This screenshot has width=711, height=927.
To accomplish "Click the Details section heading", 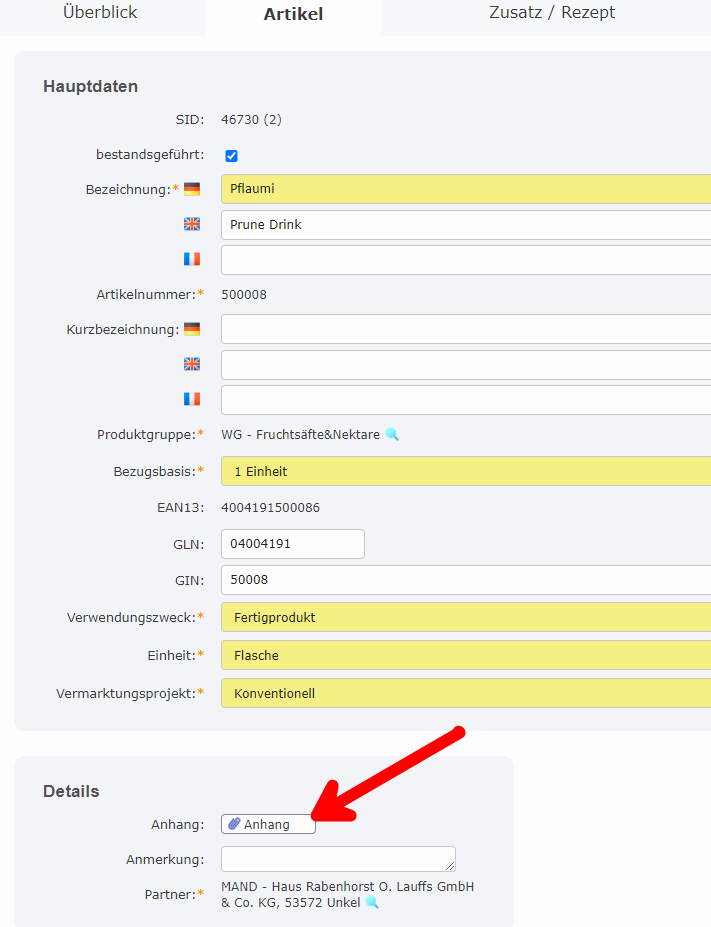I will click(x=71, y=791).
